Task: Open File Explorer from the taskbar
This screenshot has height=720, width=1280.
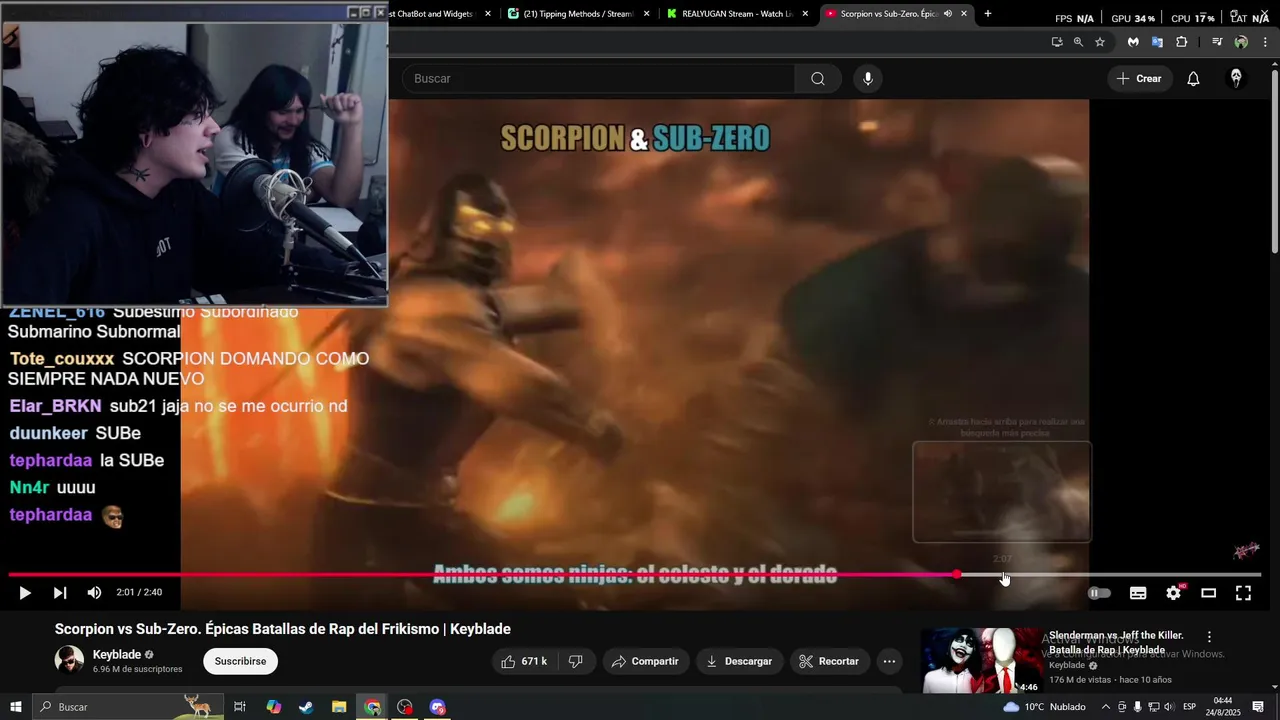Action: point(339,707)
